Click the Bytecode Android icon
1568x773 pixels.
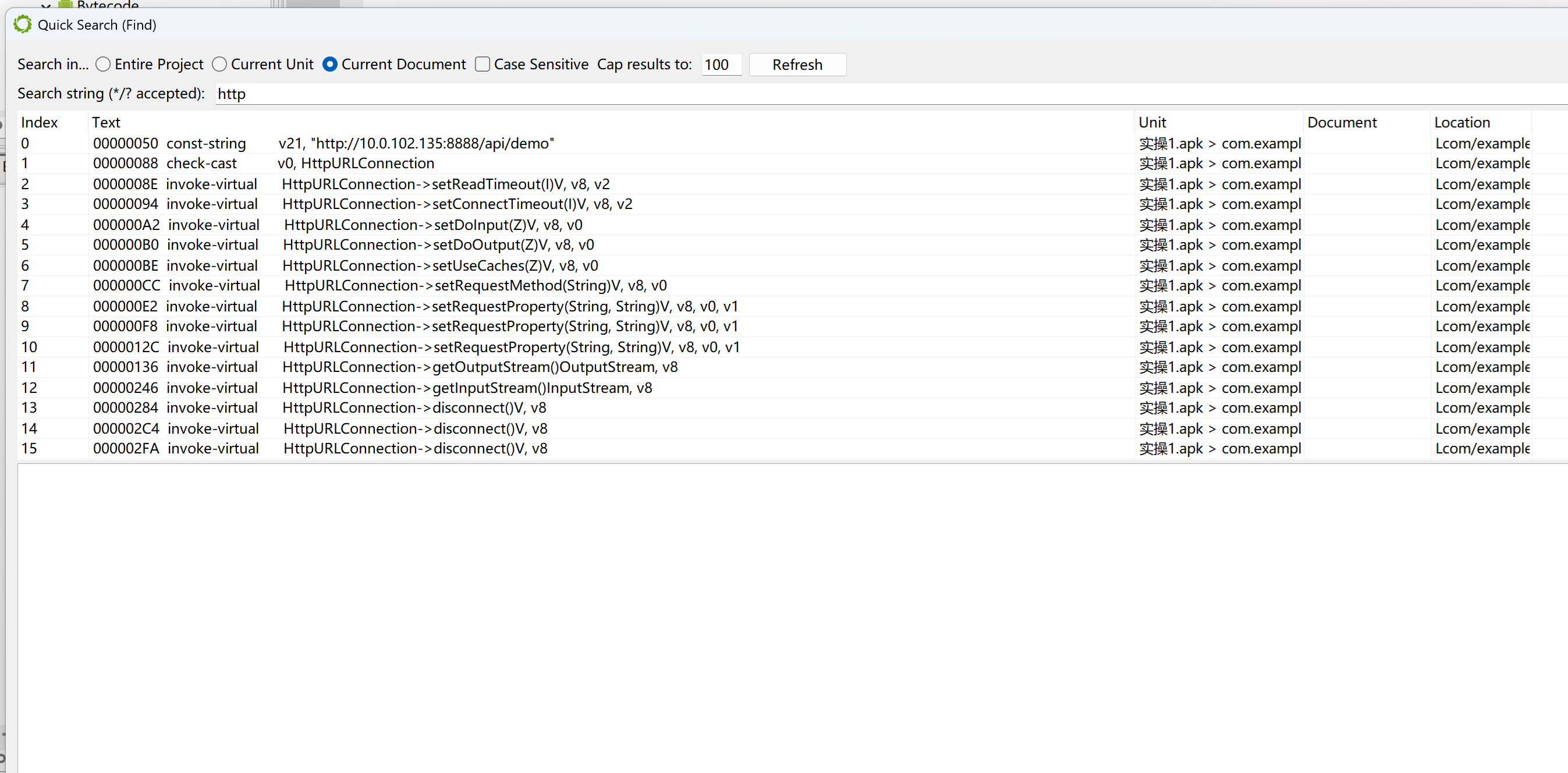click(65, 4)
